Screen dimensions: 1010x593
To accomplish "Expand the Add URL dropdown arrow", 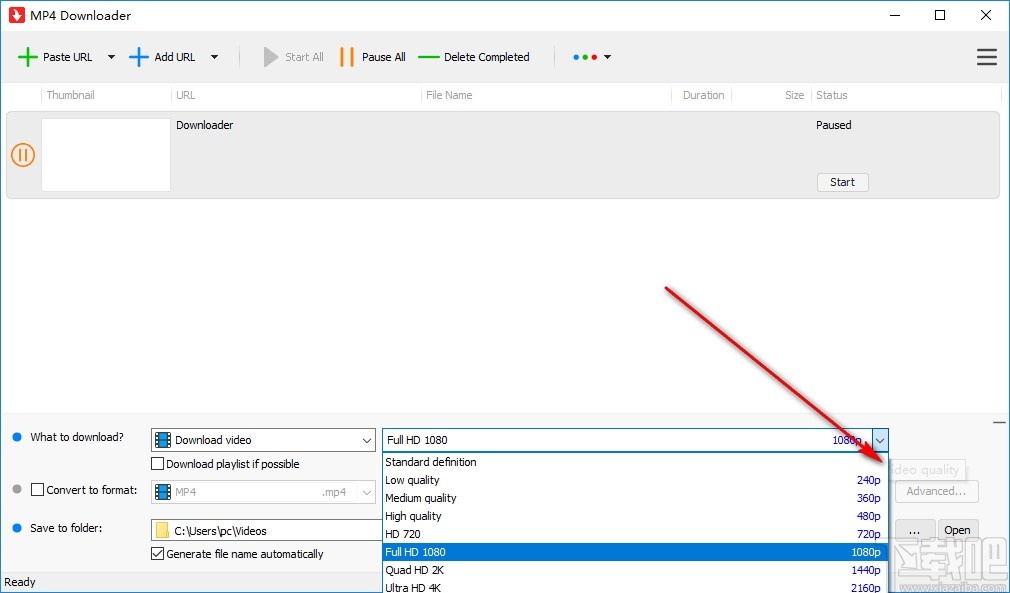I will pos(214,57).
